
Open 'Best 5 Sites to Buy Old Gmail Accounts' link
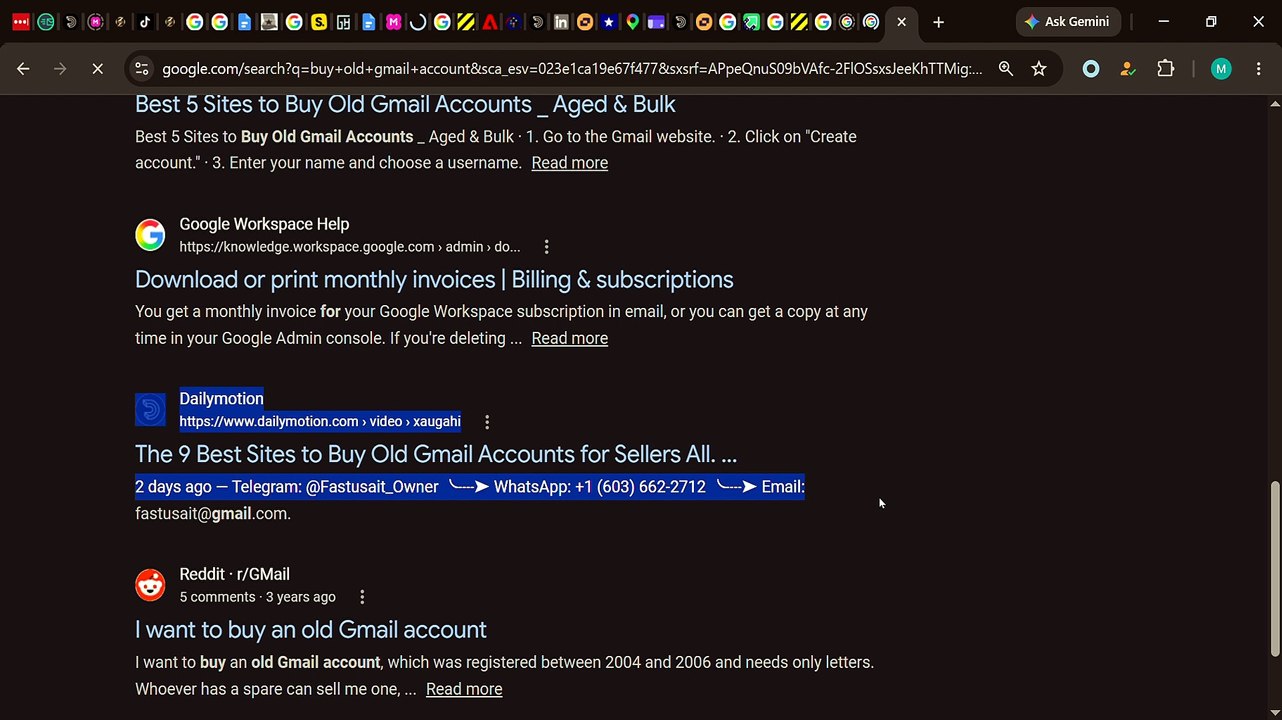405,104
